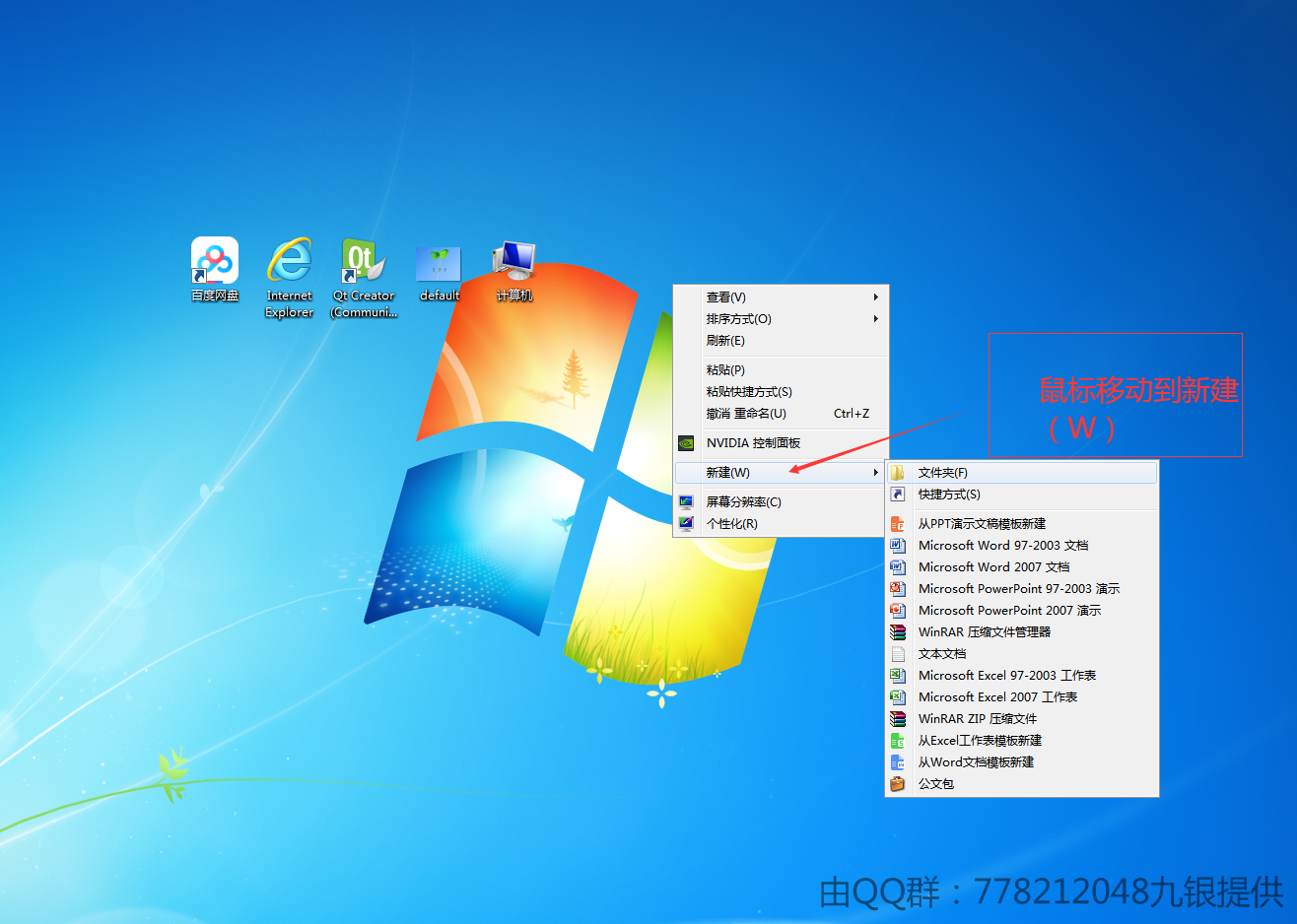Create a new 快捷方式(S)
This screenshot has width=1297, height=924.
[1022, 495]
